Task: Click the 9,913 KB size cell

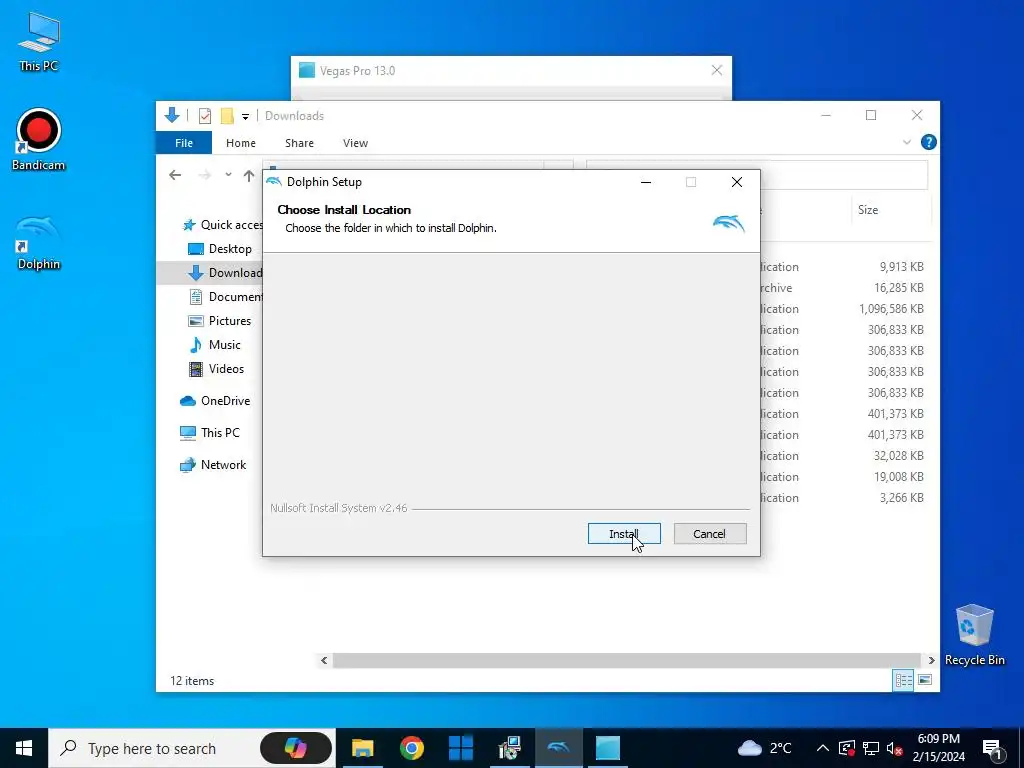Action: (901, 267)
